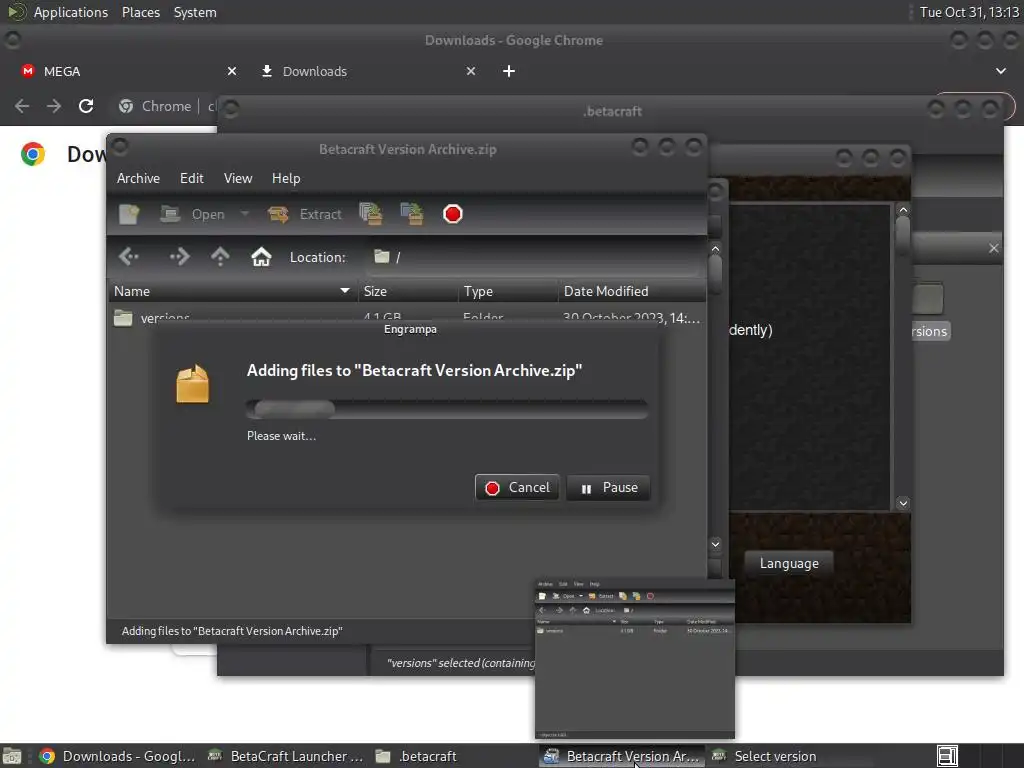Open a new Chrome tab
Screen dimensions: 1024x768
(509, 71)
